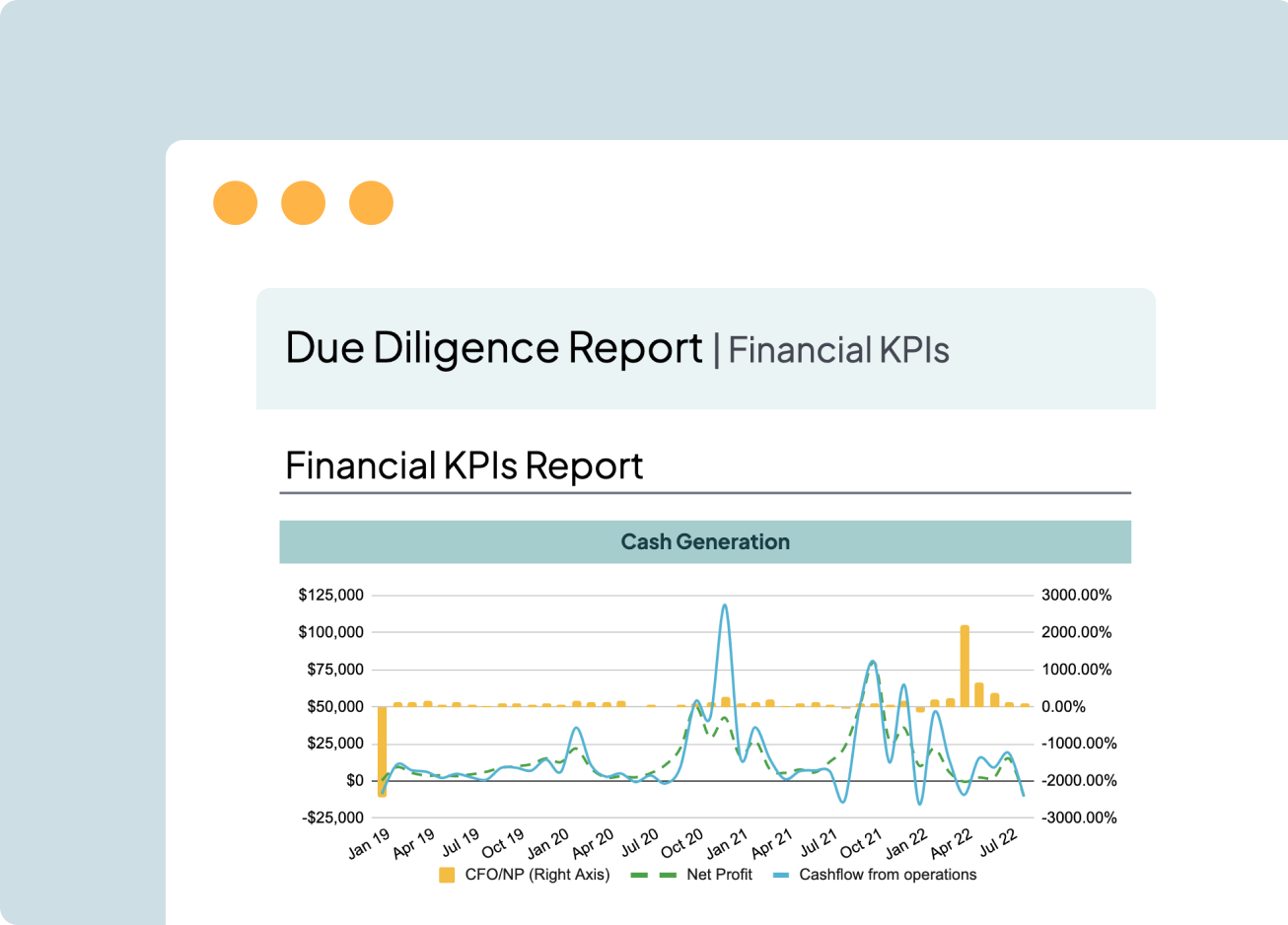Screen dimensions: 1288x925
Task: Click the tallest orange bar near Apr 22
Action: (x=965, y=666)
